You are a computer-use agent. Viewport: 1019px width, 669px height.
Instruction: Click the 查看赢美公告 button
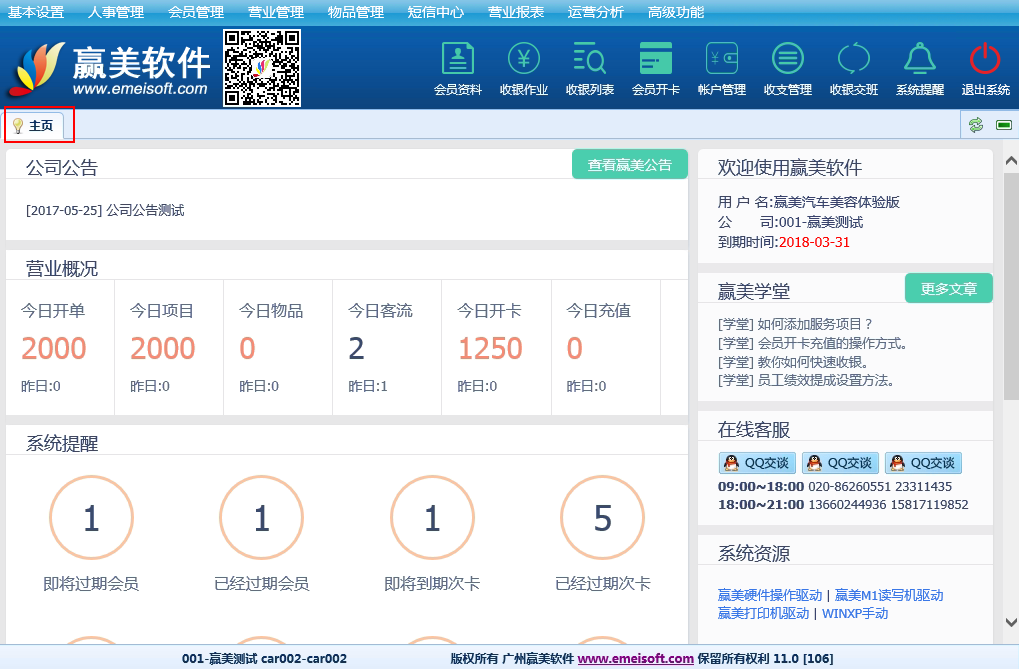[x=630, y=165]
